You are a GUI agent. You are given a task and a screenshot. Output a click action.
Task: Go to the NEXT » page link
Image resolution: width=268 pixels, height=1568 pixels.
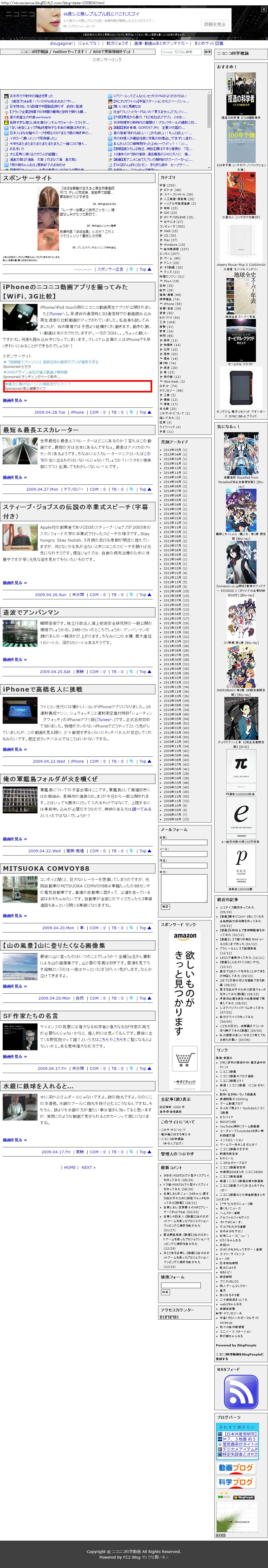(x=88, y=1167)
